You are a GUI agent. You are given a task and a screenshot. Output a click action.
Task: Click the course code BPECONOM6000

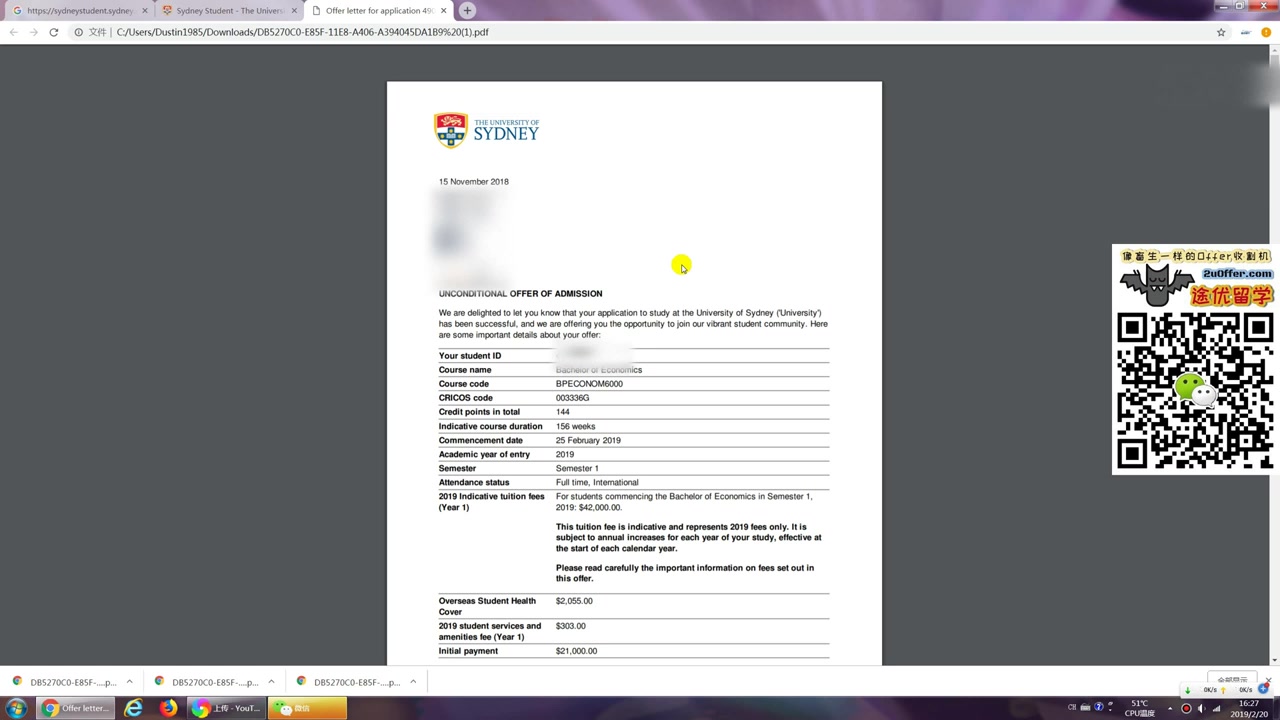(x=589, y=384)
